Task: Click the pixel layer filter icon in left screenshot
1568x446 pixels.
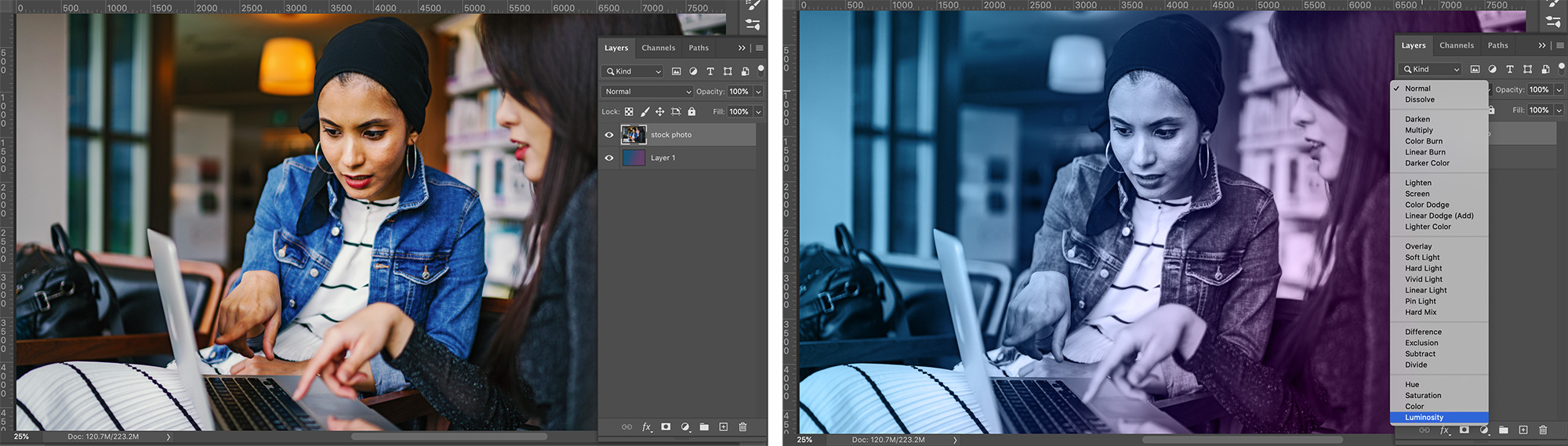Action: click(677, 71)
